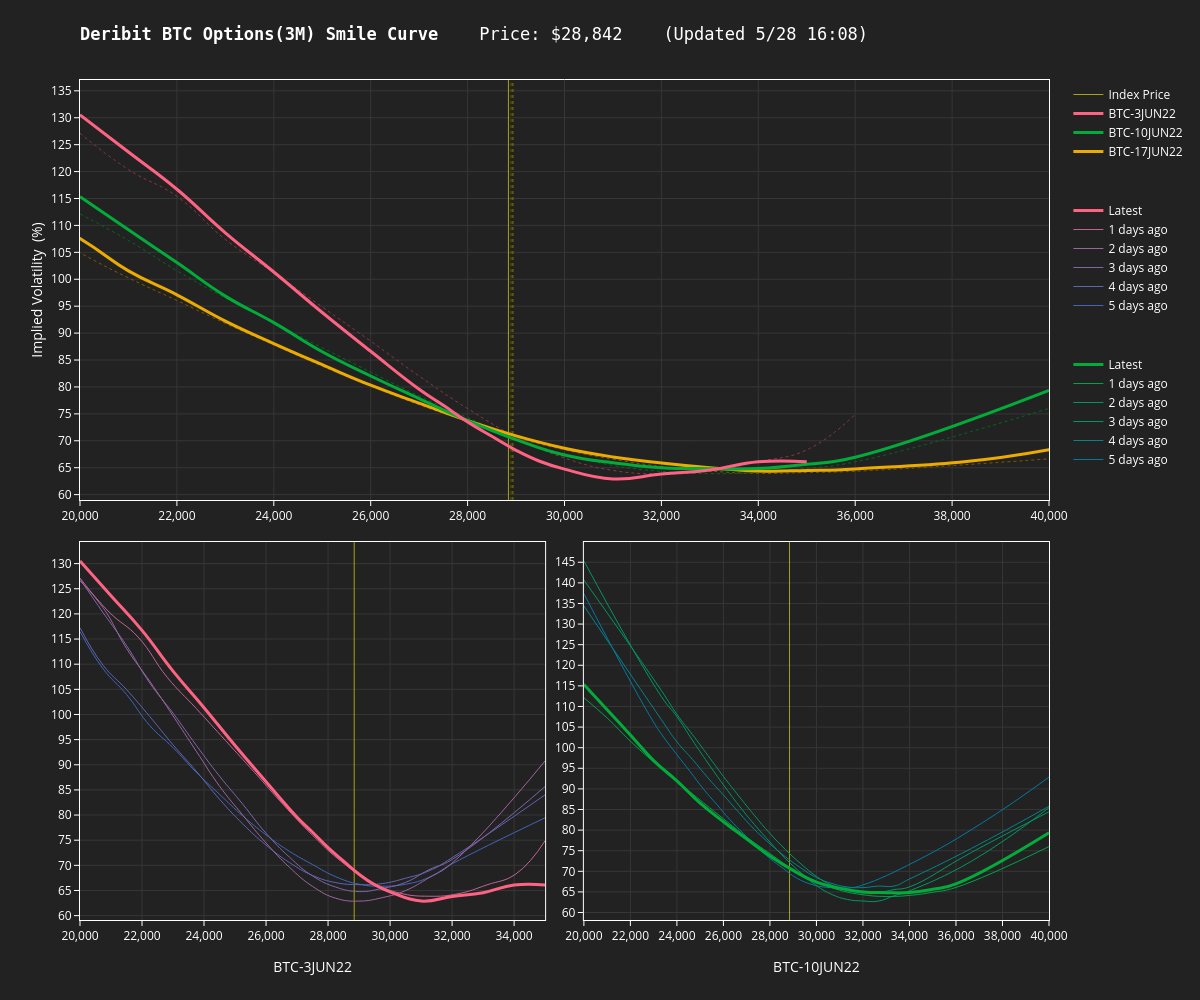Click the '(Updated 5/28 16:08)' timestamp
This screenshot has height=1000, width=1200.
pos(766,34)
